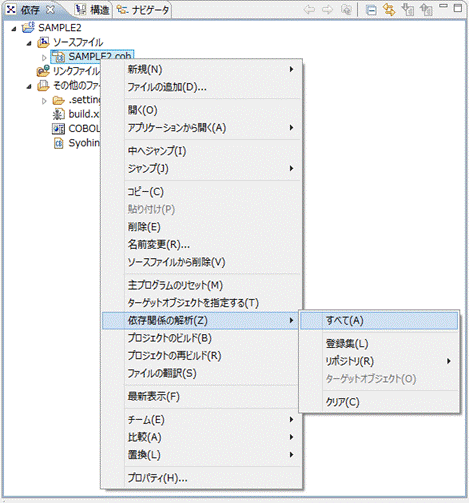Switch to the 構造 tab
Viewport: 469px width, 503px height.
click(92, 10)
